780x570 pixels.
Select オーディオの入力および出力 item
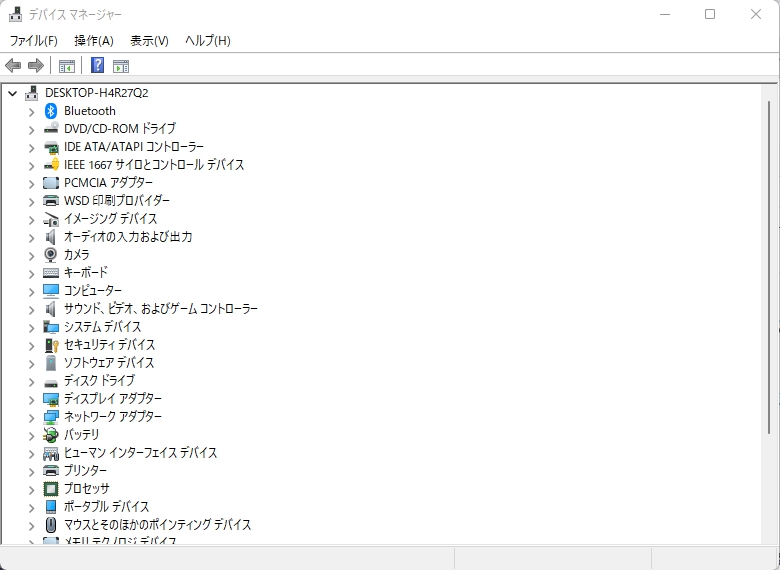pyautogui.click(x=128, y=237)
